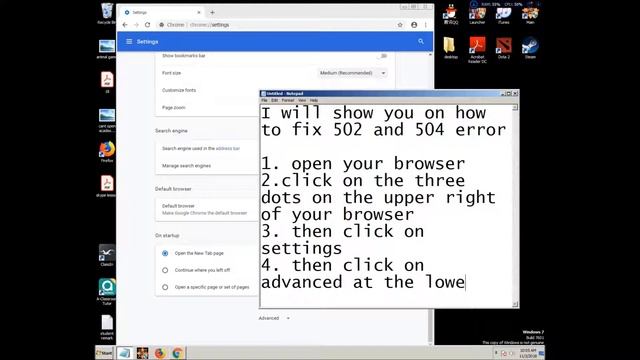Click inside the Notepad text area
This screenshot has height=360, width=640.
click(386, 206)
